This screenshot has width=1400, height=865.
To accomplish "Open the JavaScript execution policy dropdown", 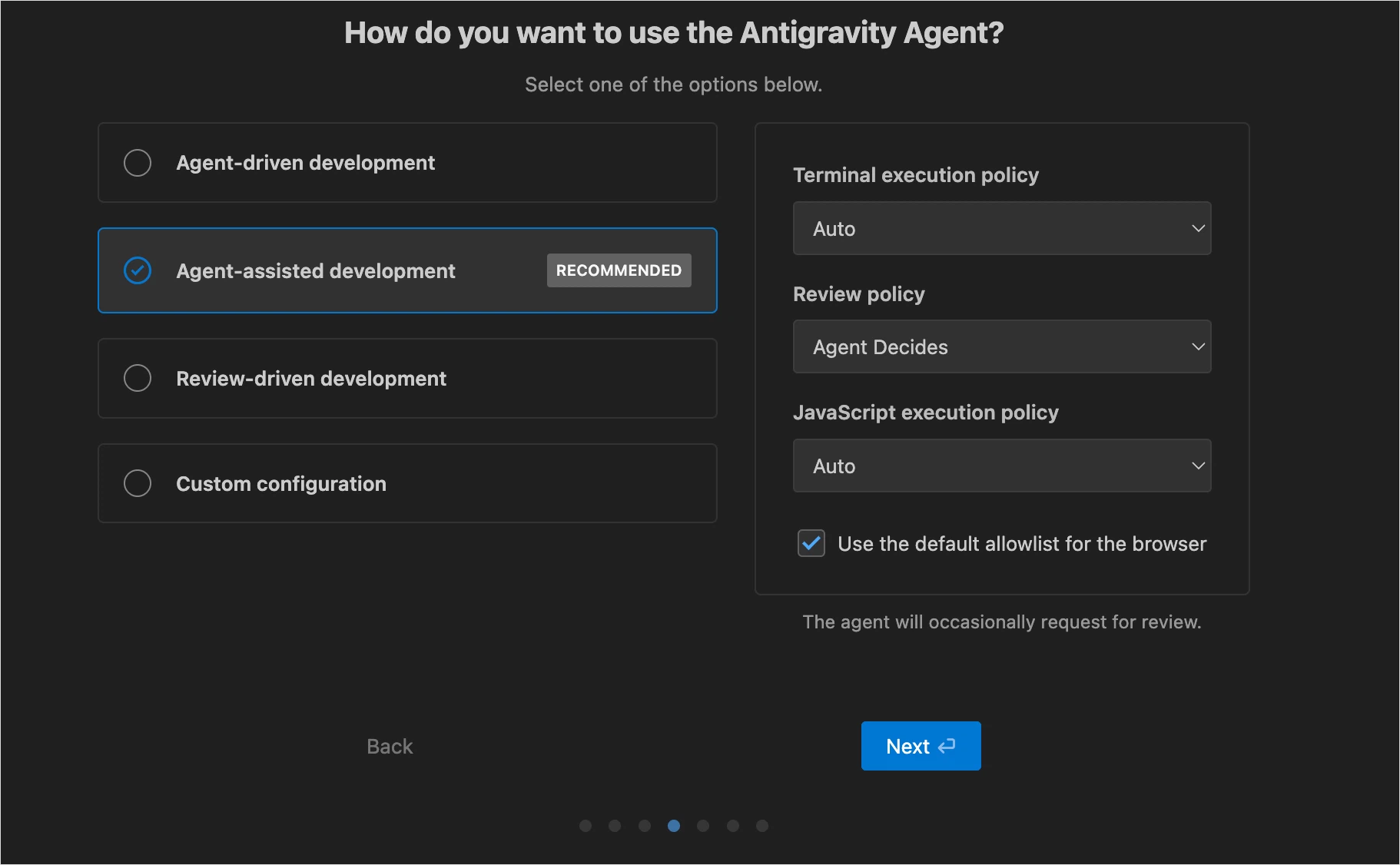I will 1001,466.
